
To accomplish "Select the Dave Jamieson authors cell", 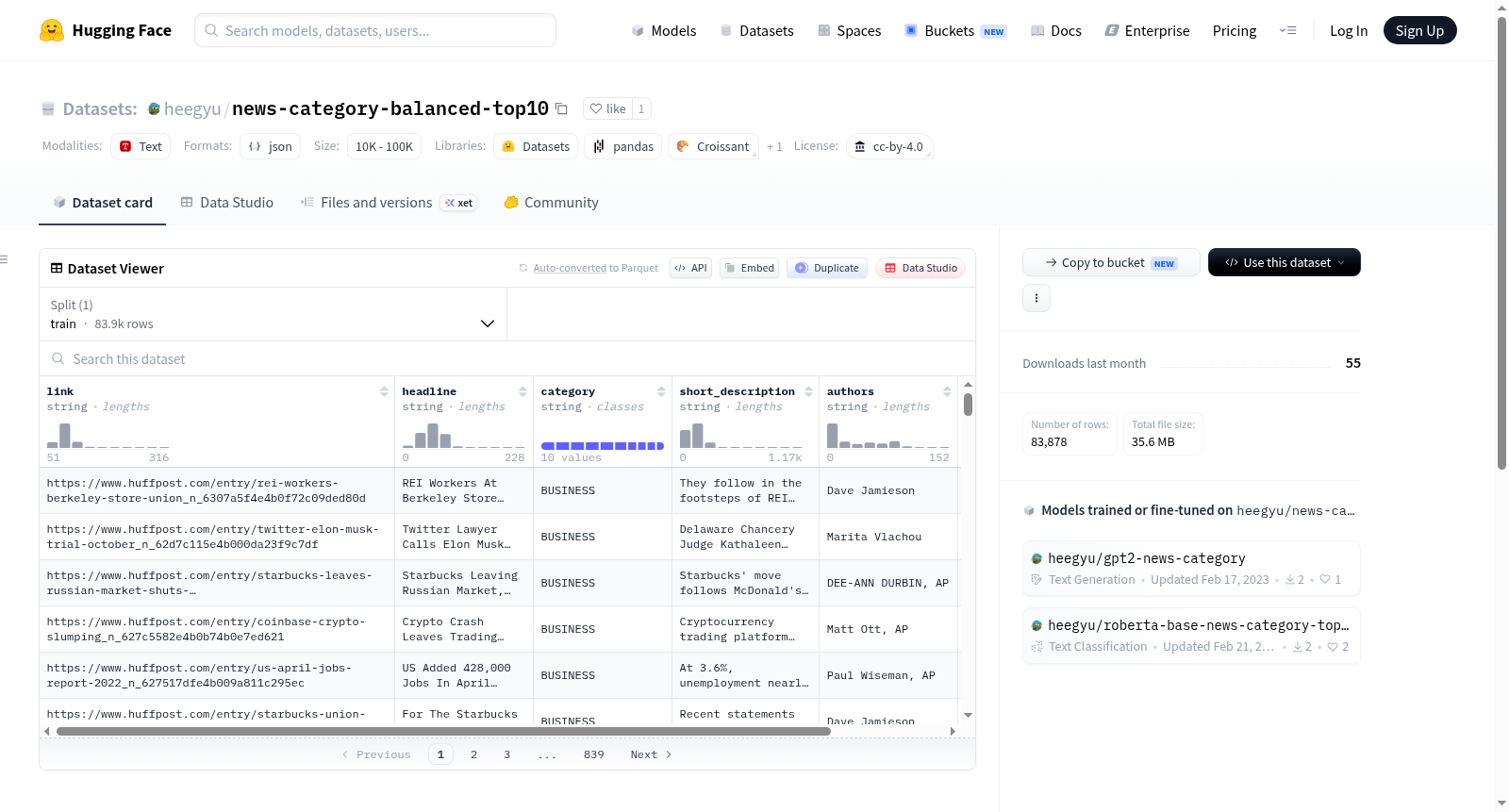I will 887,490.
